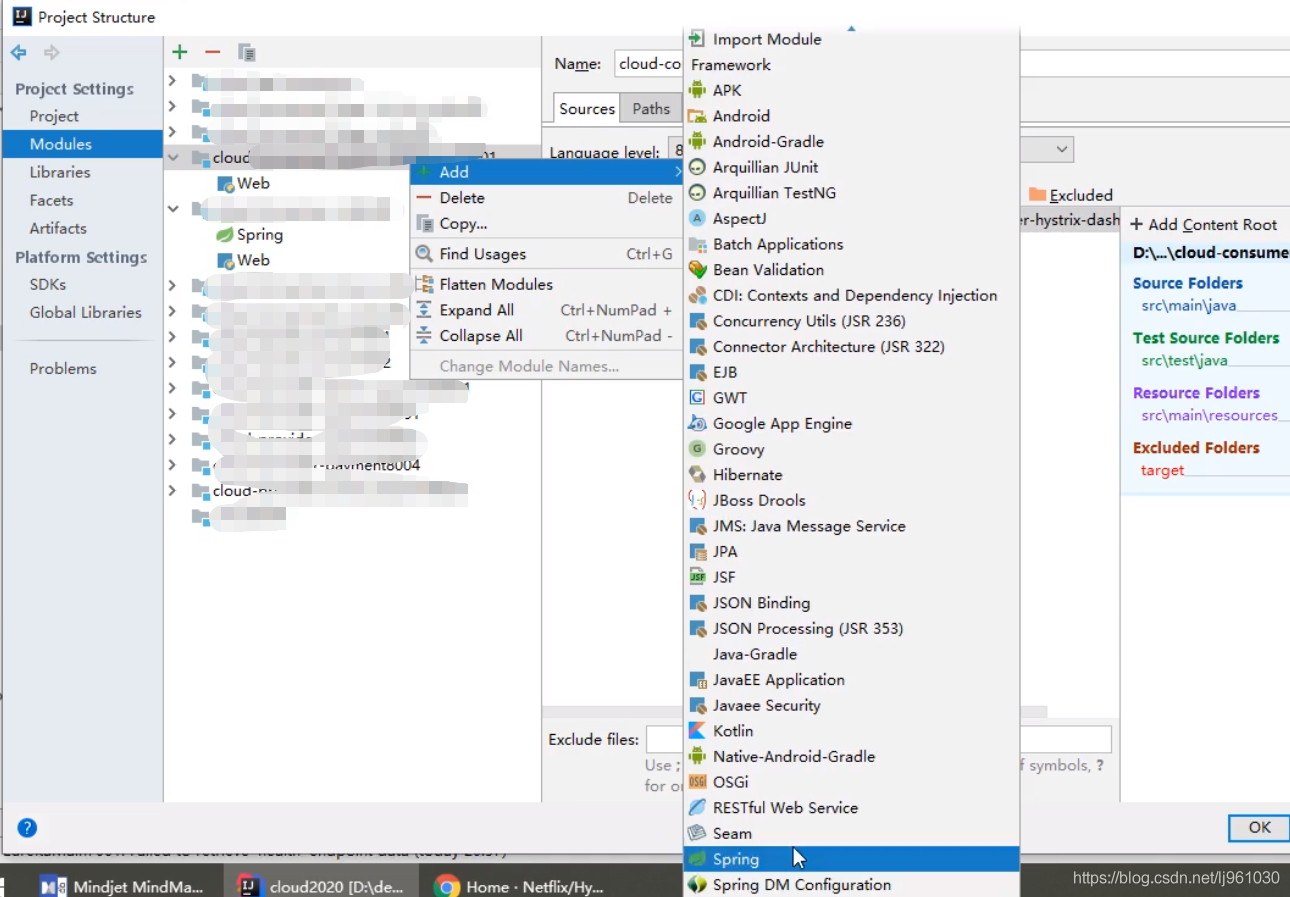Click the Kotlin icon

click(697, 731)
